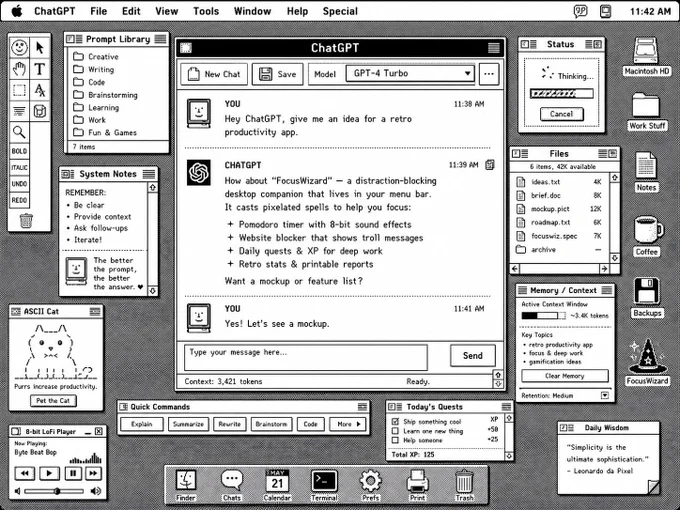The image size is (680, 510).
Task: Open the three-dots options menu
Action: point(489,74)
